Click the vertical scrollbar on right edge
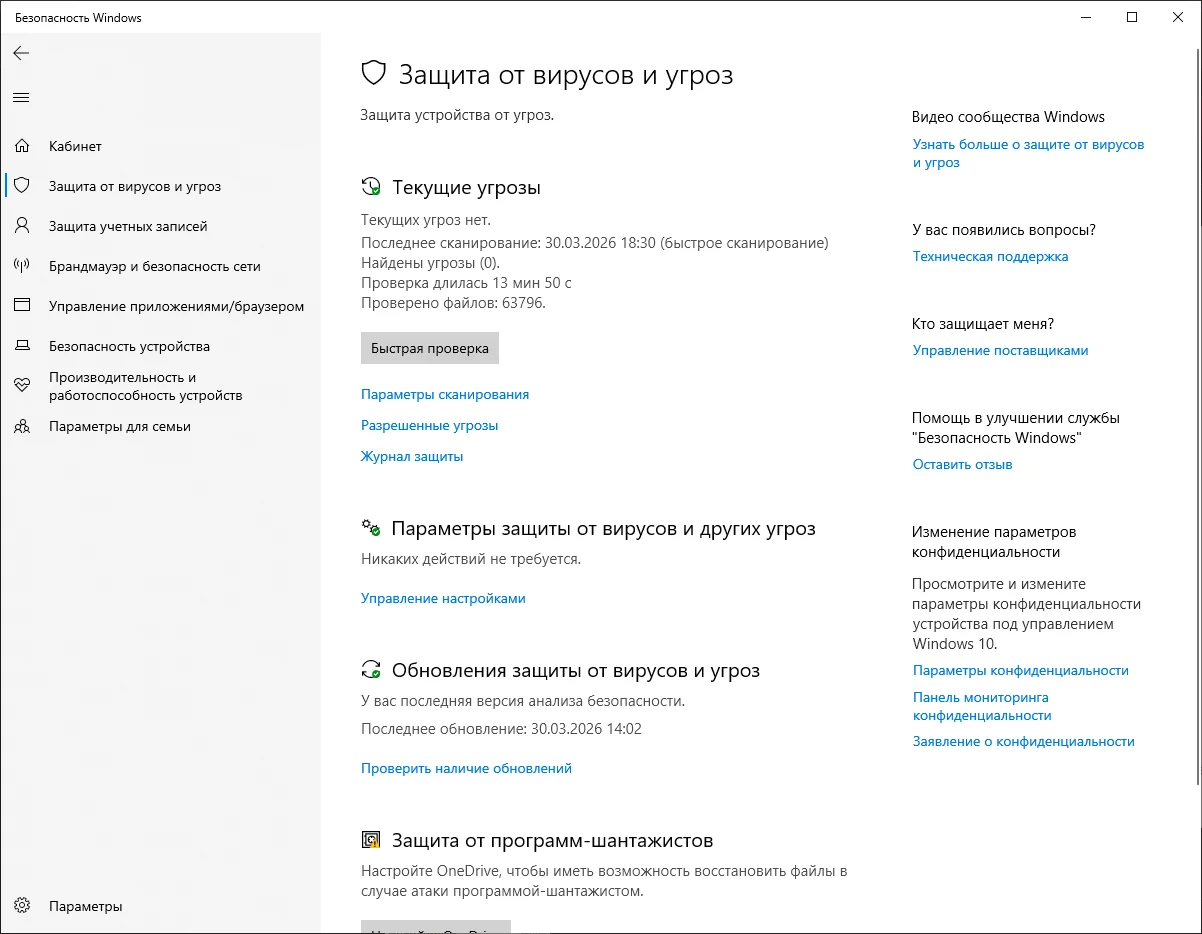 [x=1196, y=400]
